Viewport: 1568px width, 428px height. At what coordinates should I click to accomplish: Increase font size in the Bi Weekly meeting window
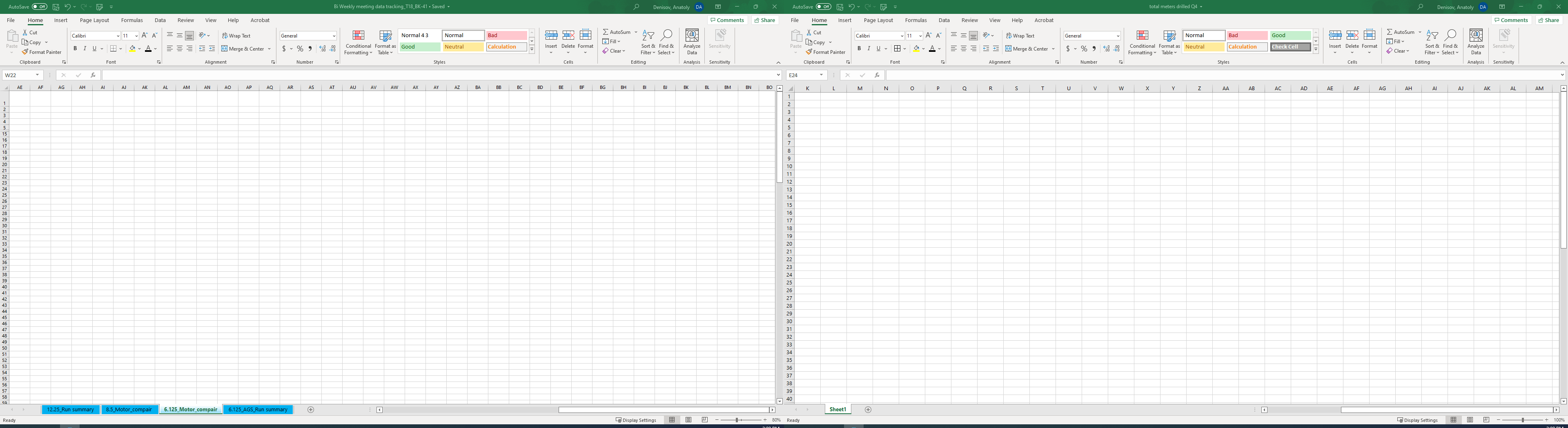[144, 36]
